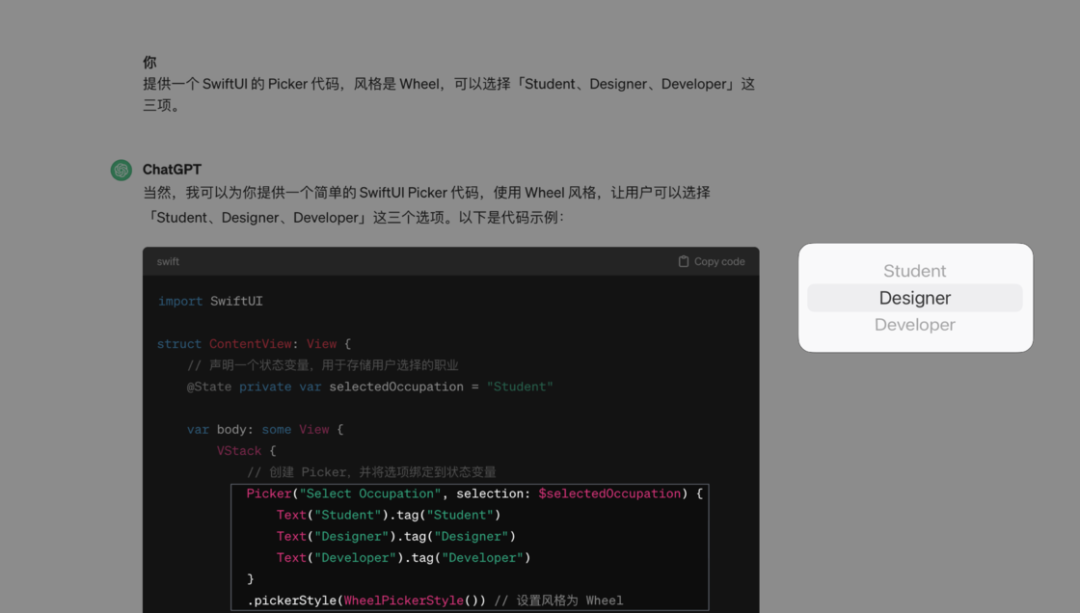This screenshot has width=1080, height=613.
Task: Click the "var body: some View {" line
Action: 265,429
